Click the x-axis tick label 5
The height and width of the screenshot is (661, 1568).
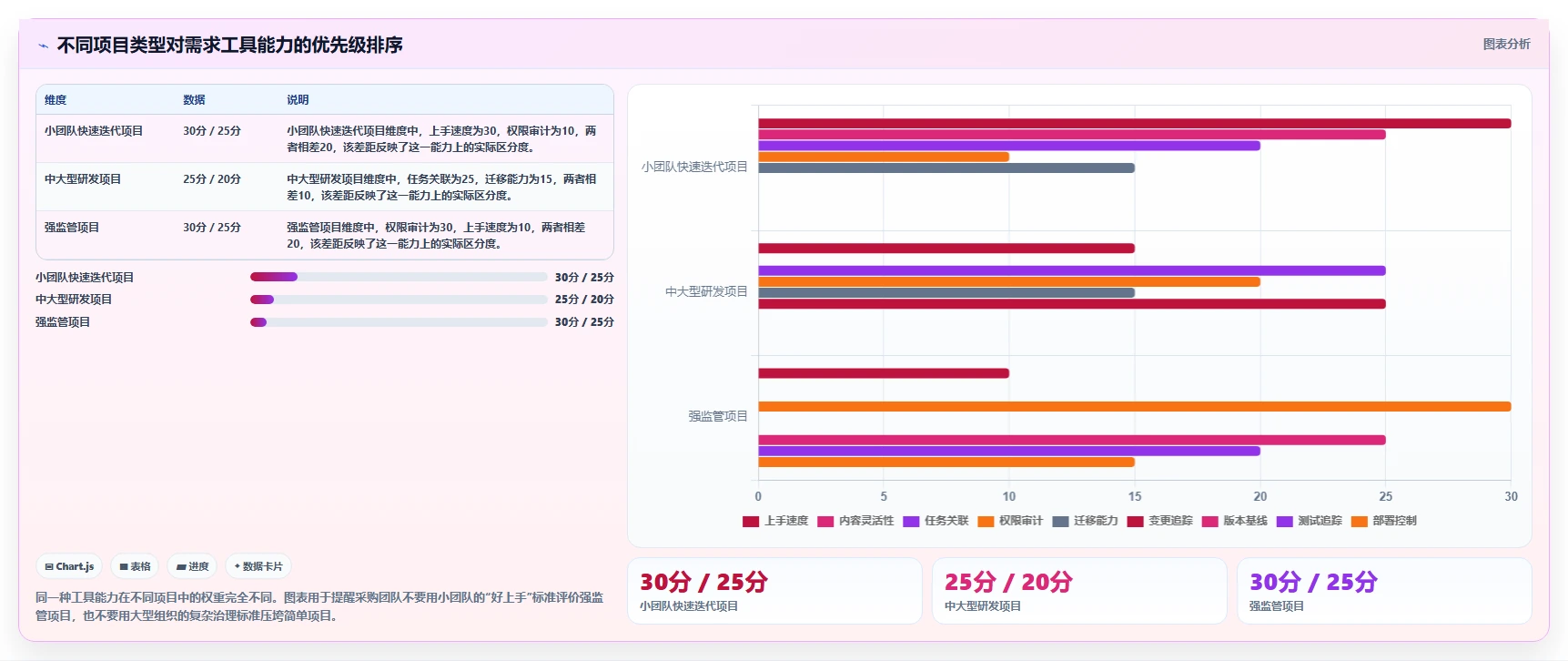click(x=884, y=496)
